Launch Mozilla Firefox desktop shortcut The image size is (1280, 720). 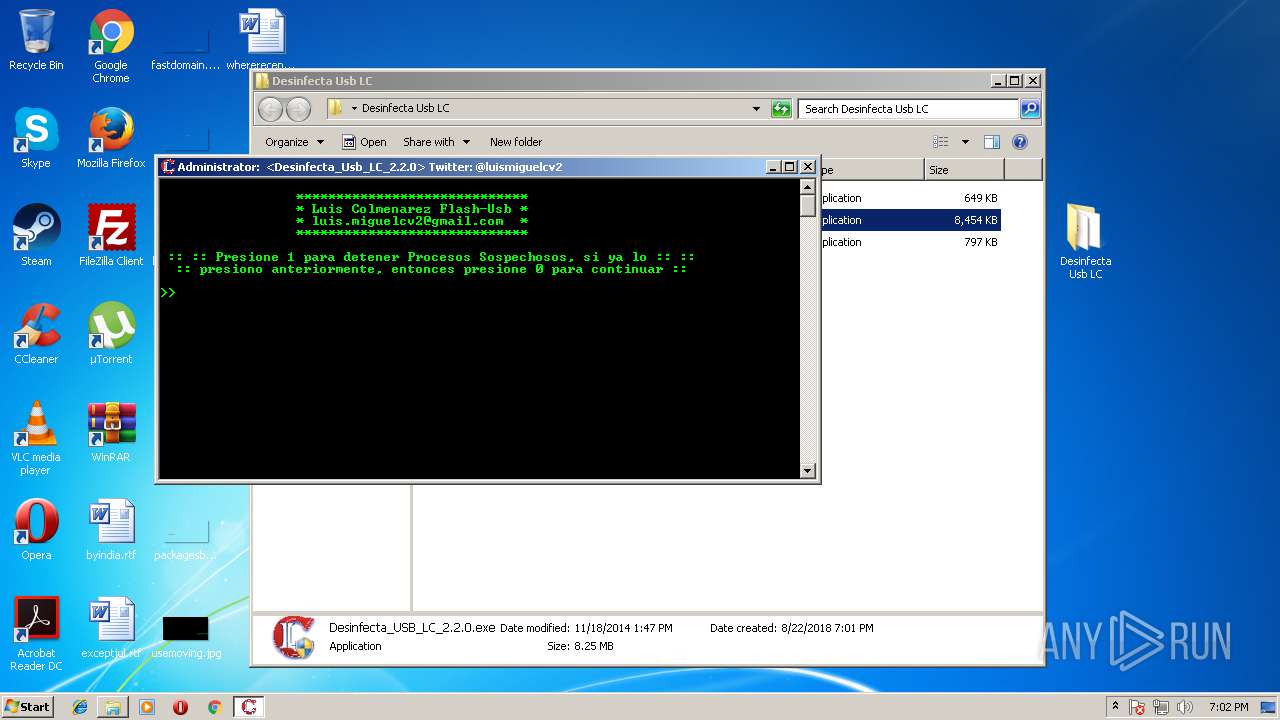pos(111,138)
